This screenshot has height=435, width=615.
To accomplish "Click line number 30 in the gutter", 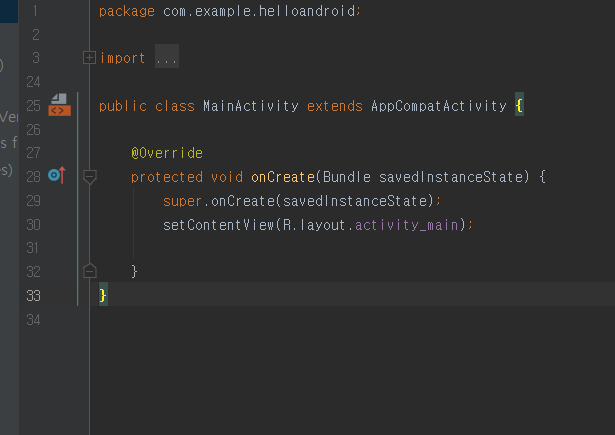I will pos(33,225).
